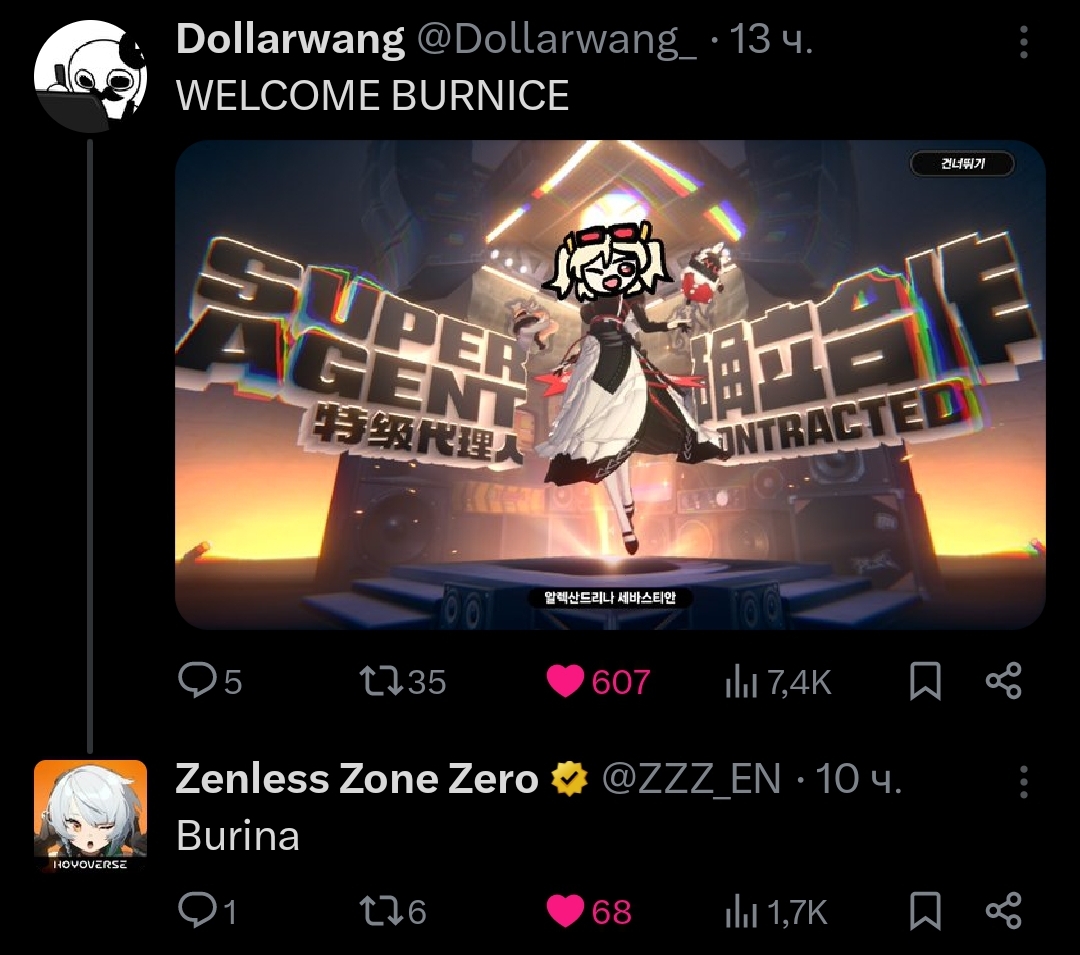This screenshot has width=1080, height=955.
Task: View analytics showing 7,4K views
Action: [778, 682]
